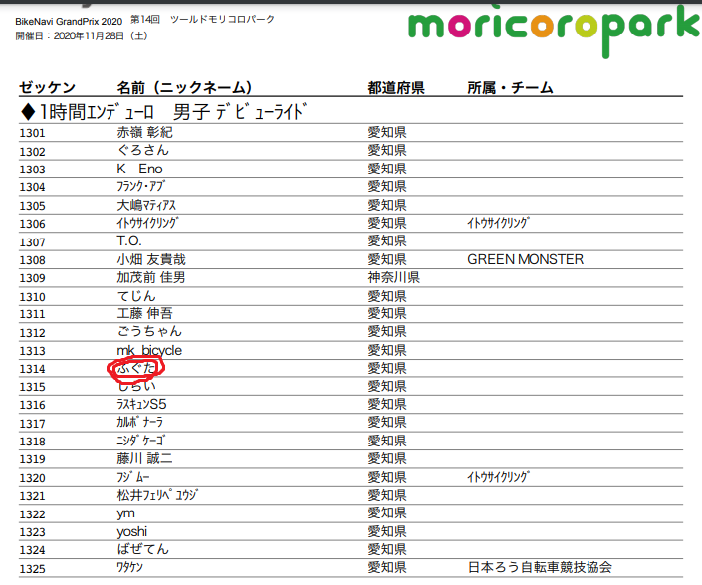This screenshot has height=585, width=702.
Task: Click the name ワタケン
Action: coord(129,568)
